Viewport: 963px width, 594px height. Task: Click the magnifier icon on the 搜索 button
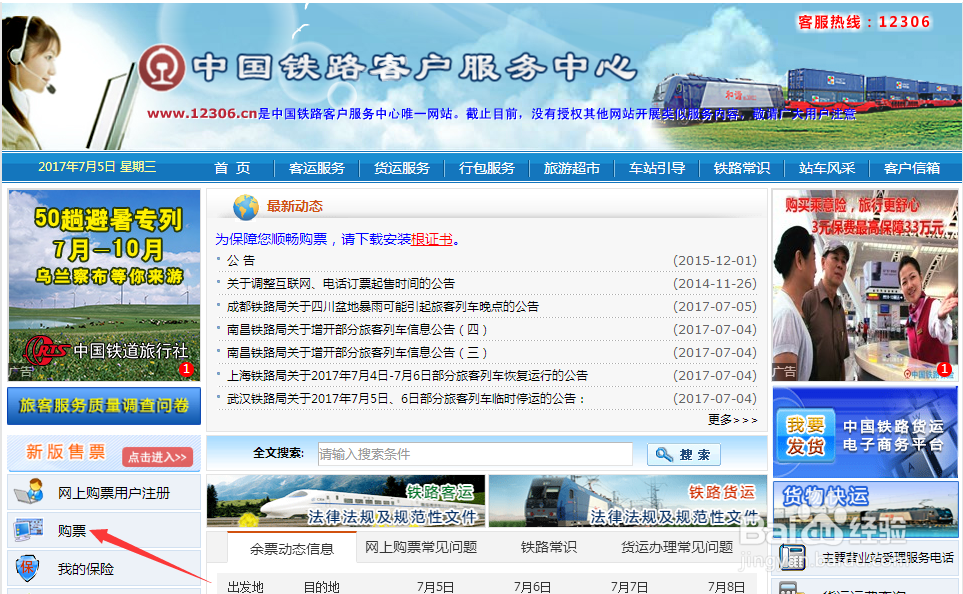tap(664, 454)
